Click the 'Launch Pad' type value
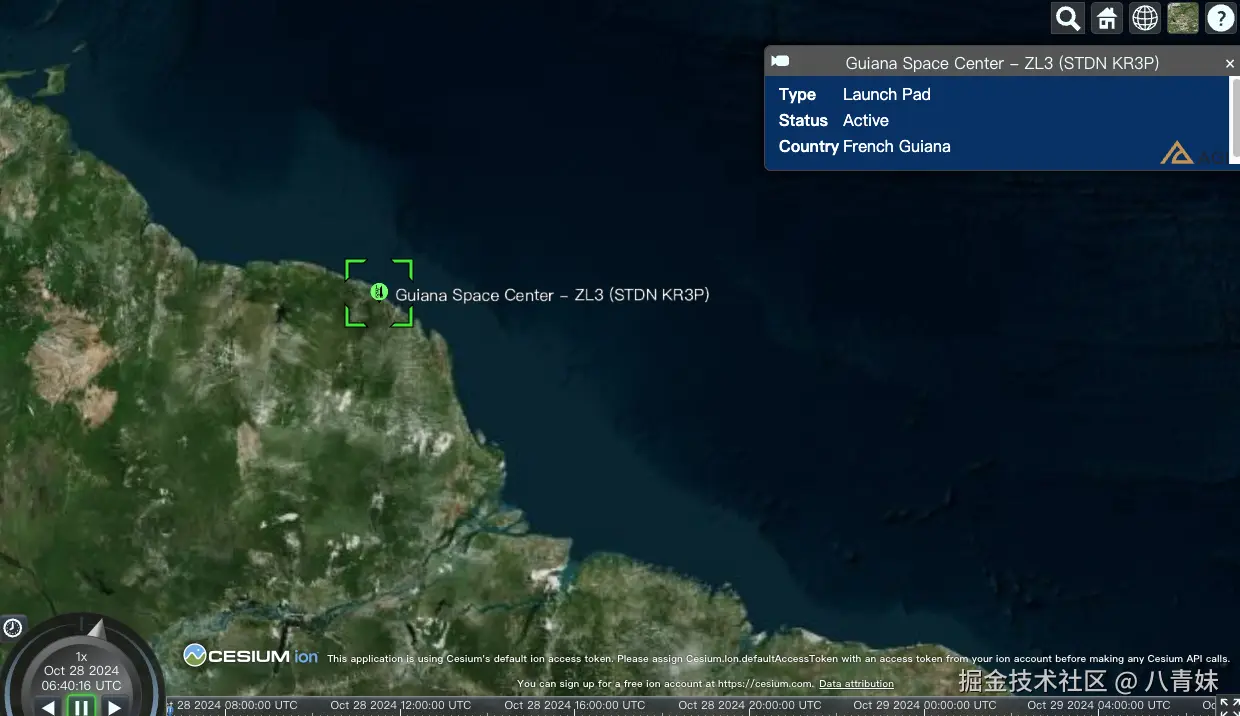Viewport: 1240px width, 716px height. [x=887, y=94]
